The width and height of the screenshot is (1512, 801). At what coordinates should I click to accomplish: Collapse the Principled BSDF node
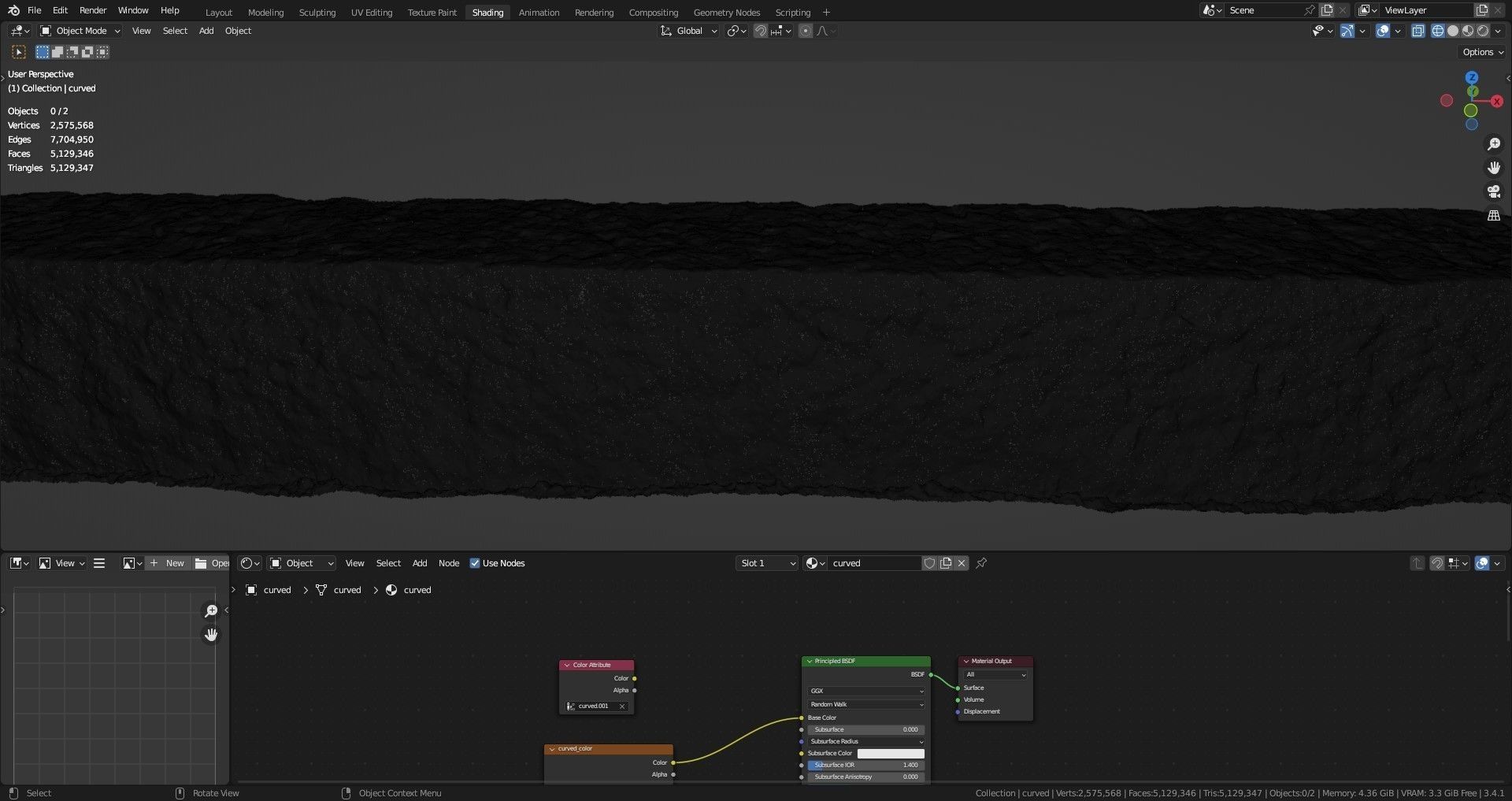coord(810,662)
